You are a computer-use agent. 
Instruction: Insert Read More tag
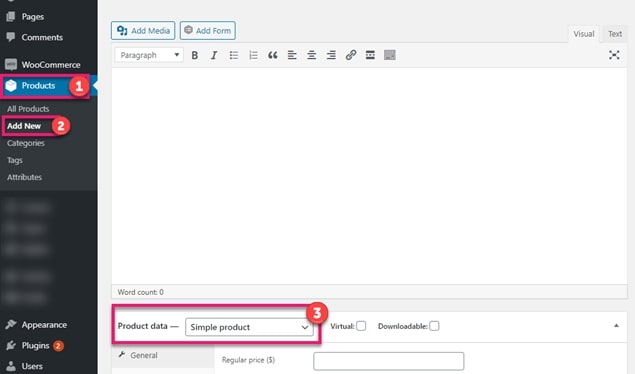pyautogui.click(x=370, y=55)
